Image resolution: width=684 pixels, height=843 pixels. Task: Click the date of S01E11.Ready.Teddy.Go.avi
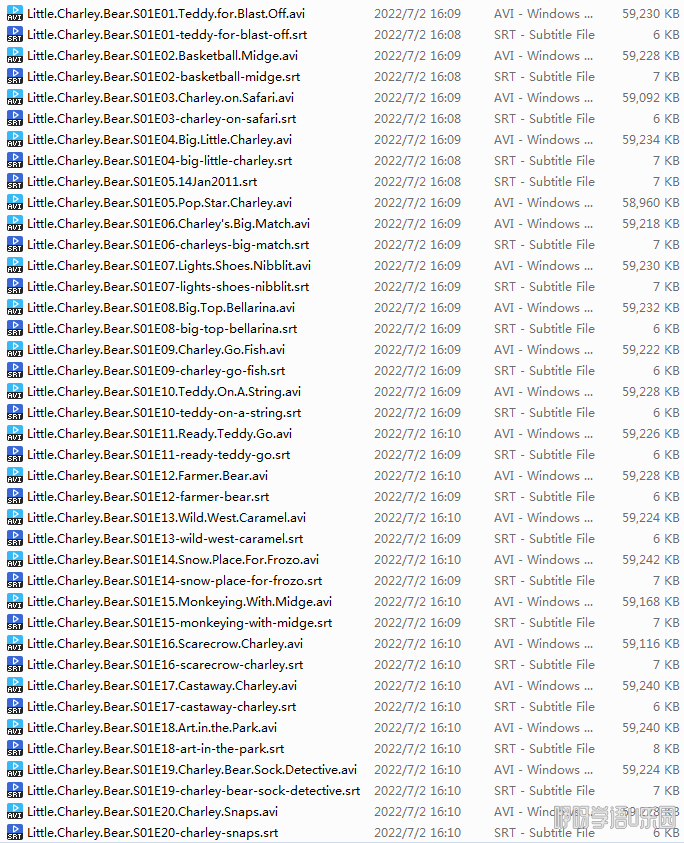click(x=417, y=433)
